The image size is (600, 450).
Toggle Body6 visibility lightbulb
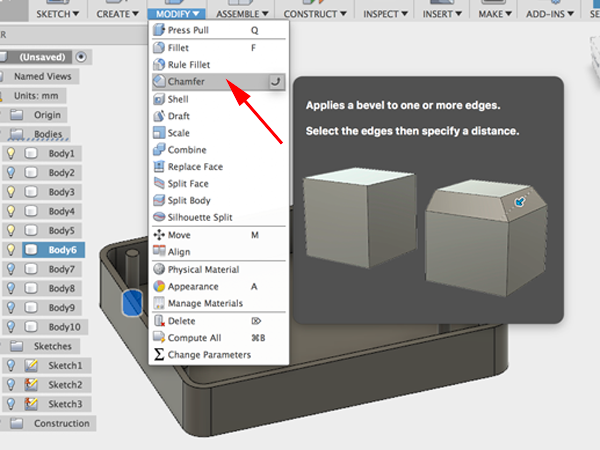pos(11,250)
